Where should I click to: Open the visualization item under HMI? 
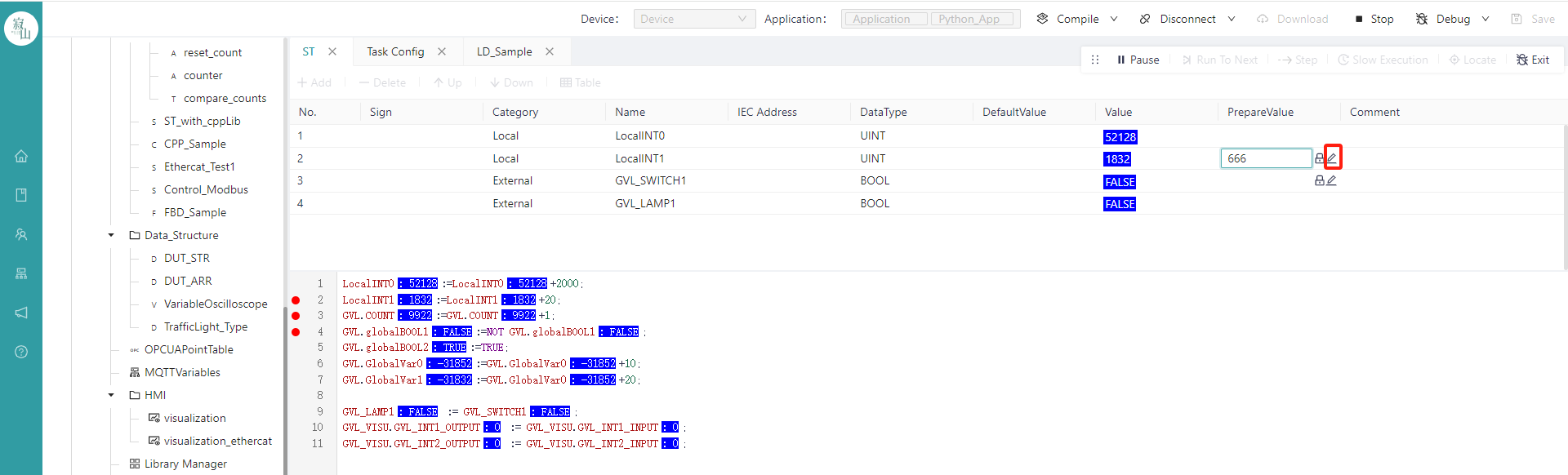point(194,418)
